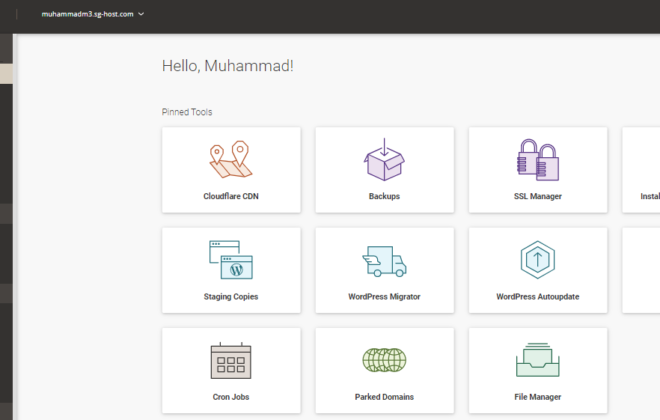Click the Backups label text

pos(384,196)
